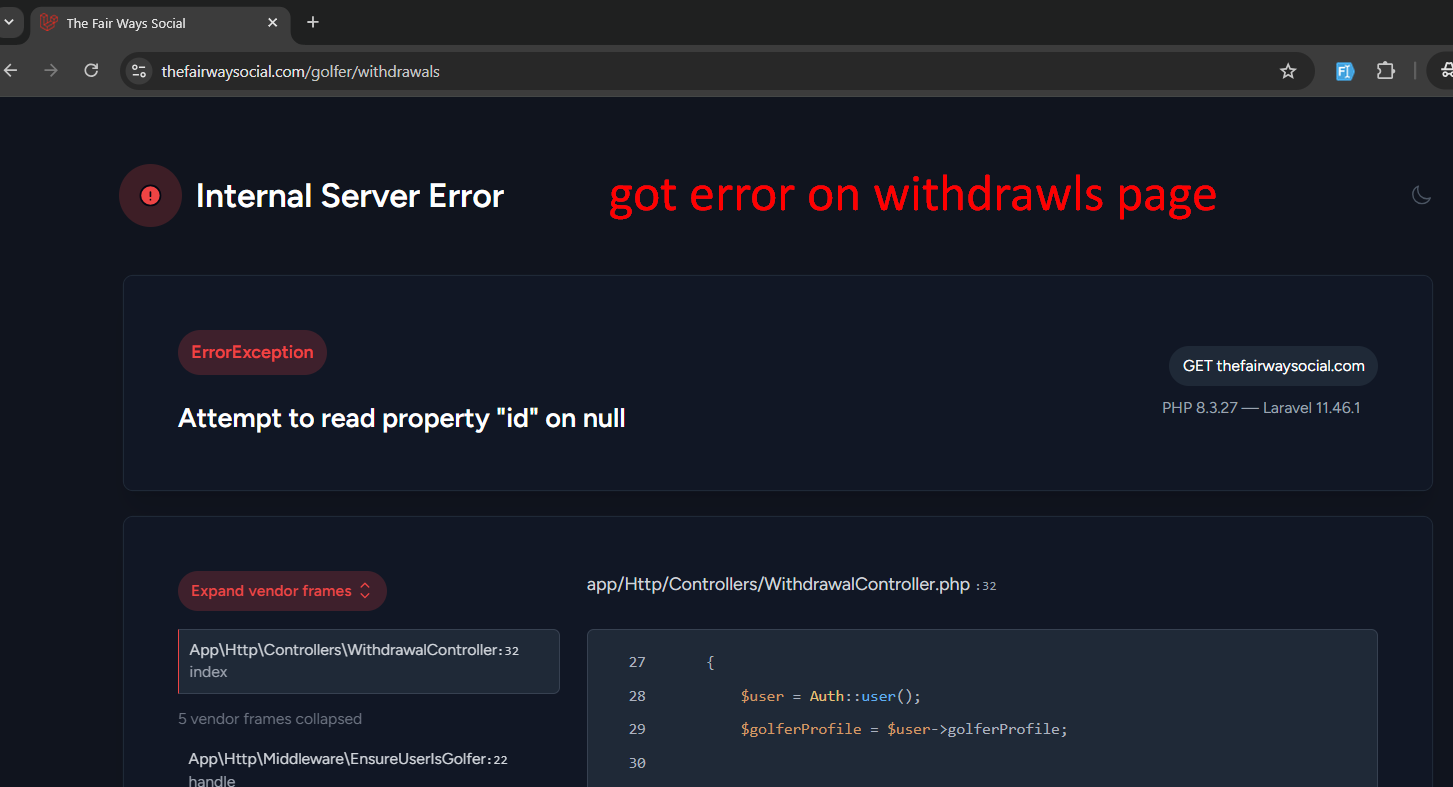The image size is (1453, 787).
Task: Reload the withdrawals page
Action: pyautogui.click(x=91, y=70)
